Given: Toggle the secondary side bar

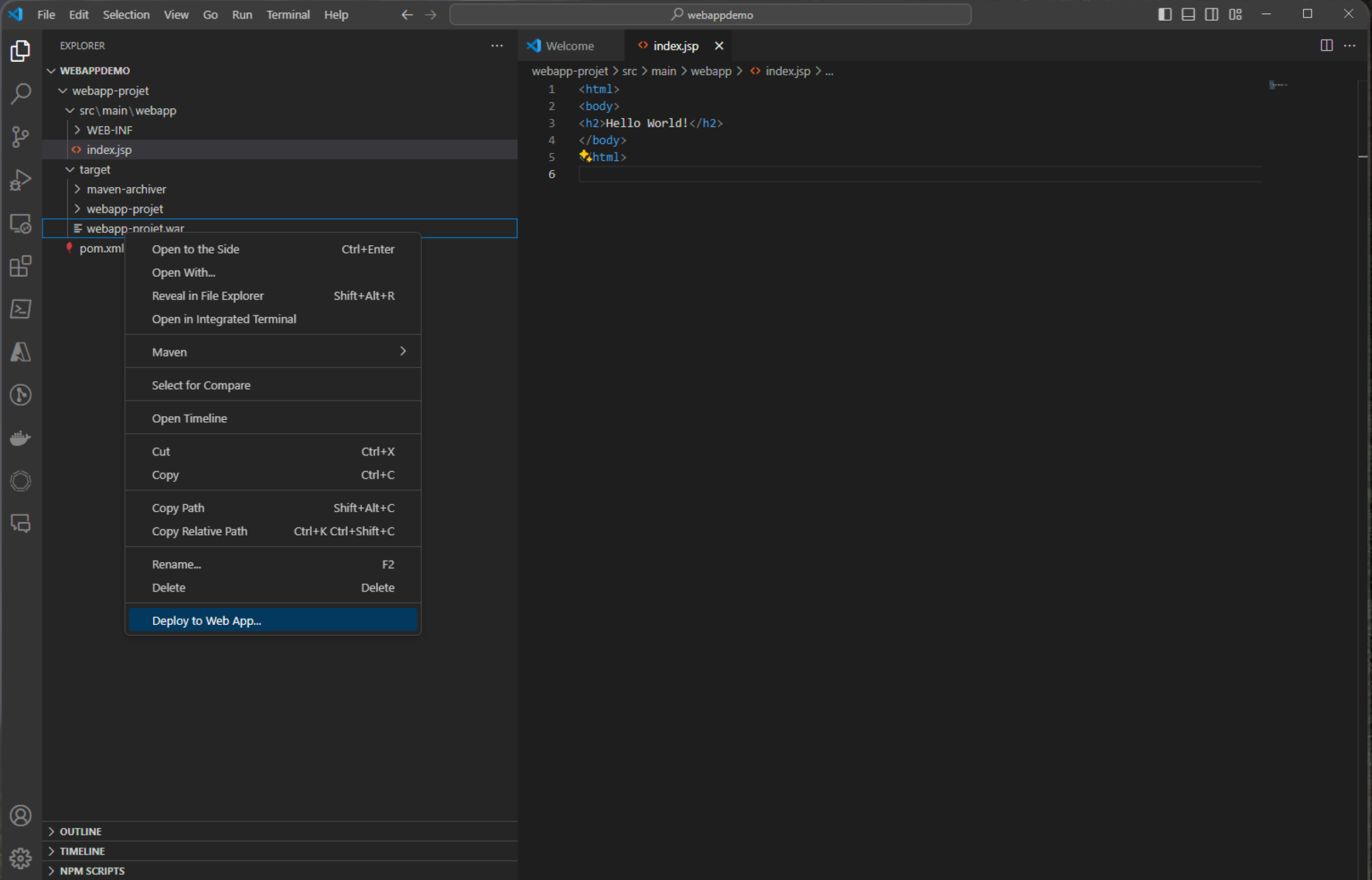Looking at the screenshot, I should 1211,14.
